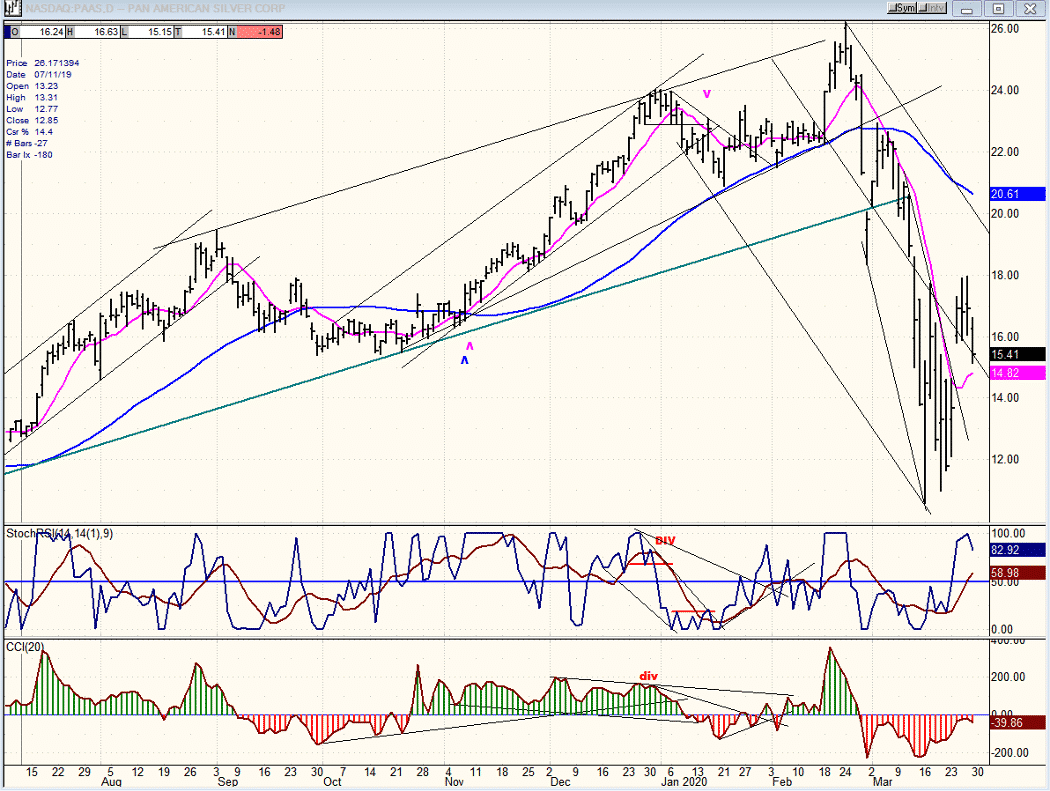
Task: Select the -39.86 CCI value tag
Action: click(x=1017, y=723)
